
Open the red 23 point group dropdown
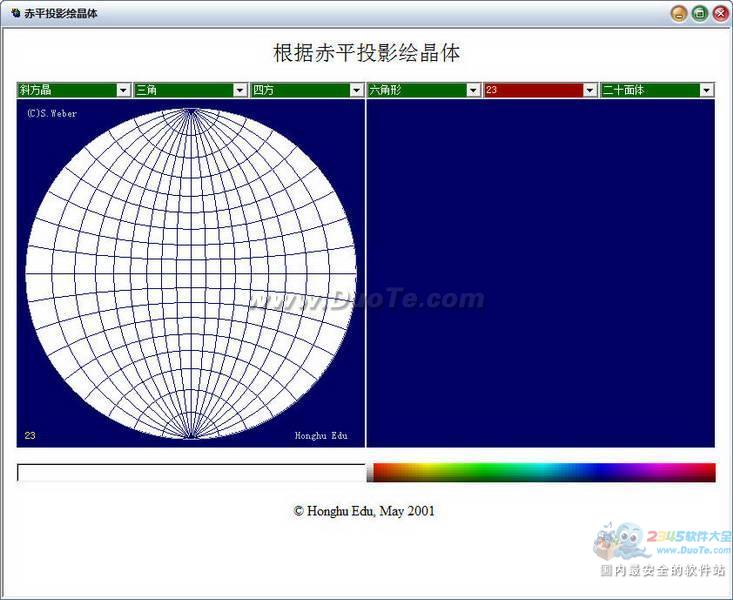tap(540, 90)
